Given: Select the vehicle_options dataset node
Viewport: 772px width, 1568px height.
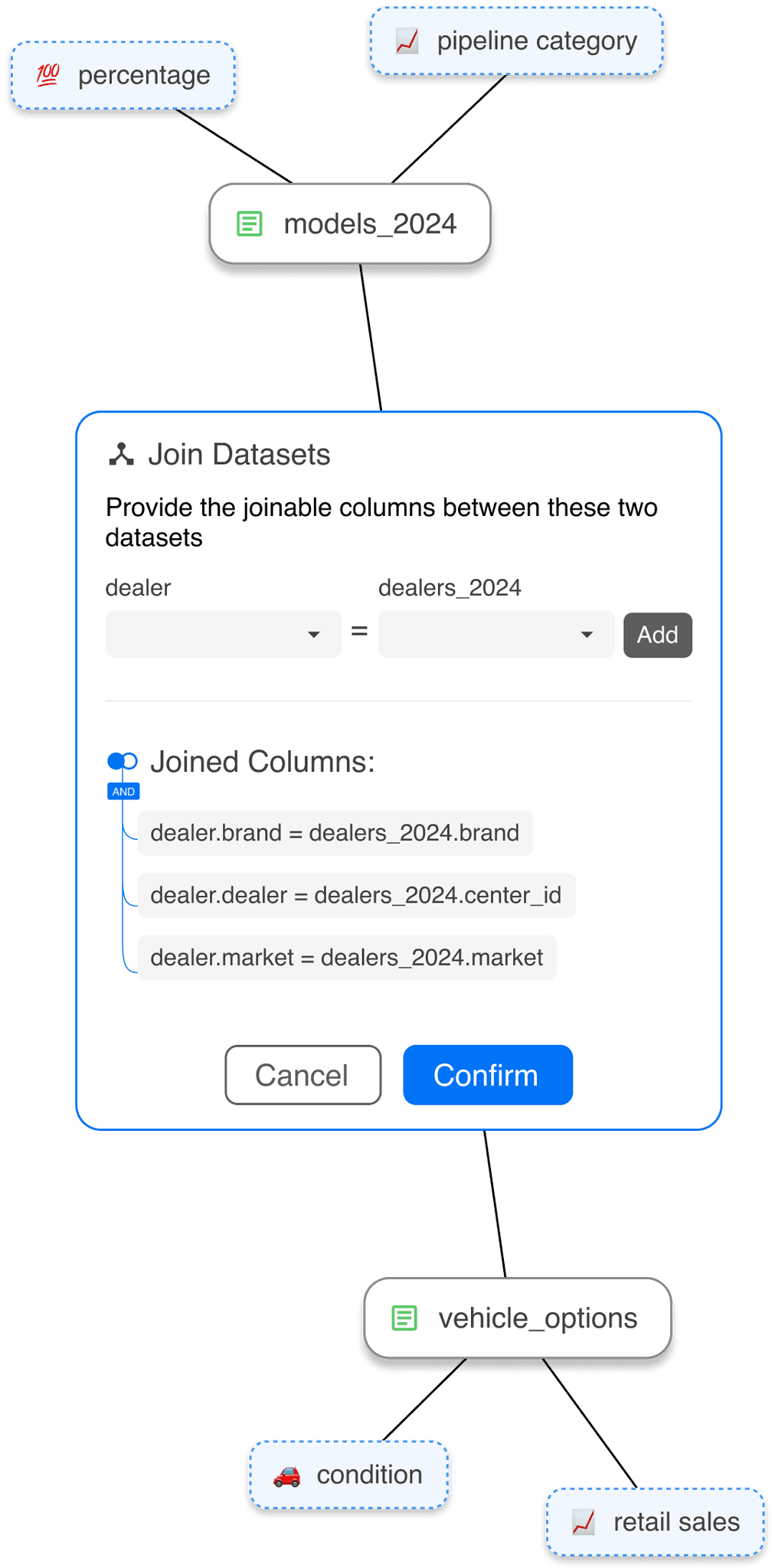Looking at the screenshot, I should point(518,1318).
